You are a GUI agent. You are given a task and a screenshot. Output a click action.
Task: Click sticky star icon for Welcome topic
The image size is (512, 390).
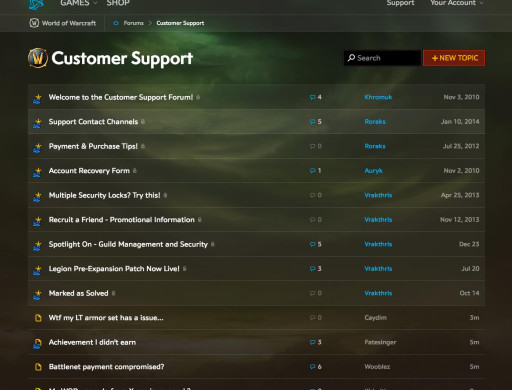click(x=38, y=98)
